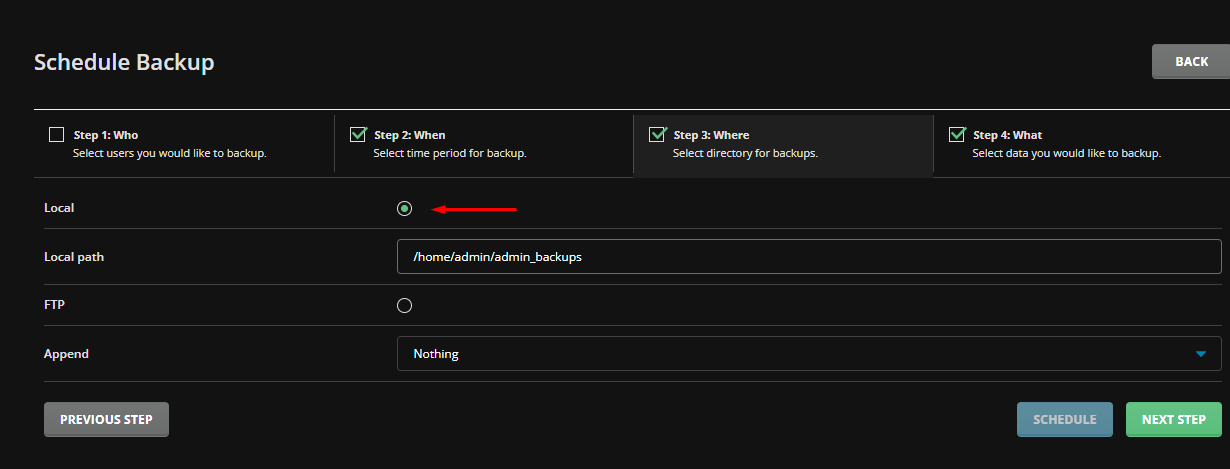Viewport: 1230px width, 469px height.
Task: Click the 'Append' row label
Action: point(66,354)
